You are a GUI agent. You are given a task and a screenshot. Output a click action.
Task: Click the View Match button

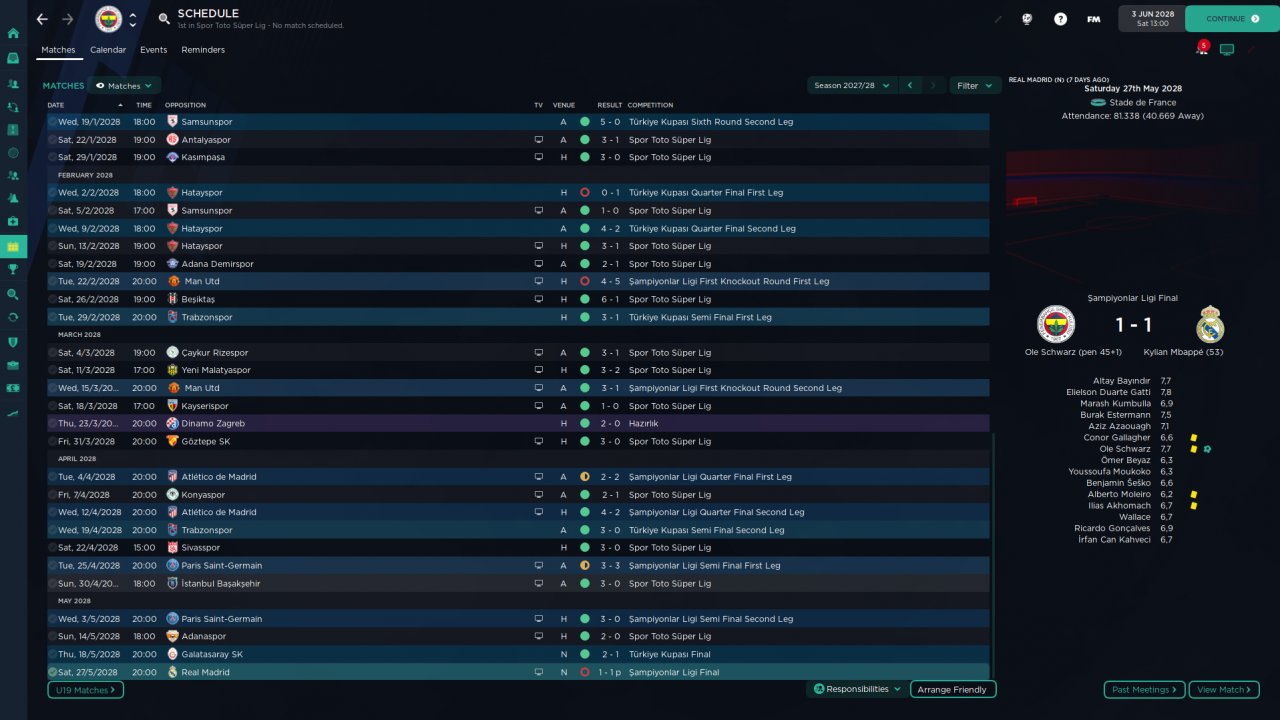[1224, 690]
